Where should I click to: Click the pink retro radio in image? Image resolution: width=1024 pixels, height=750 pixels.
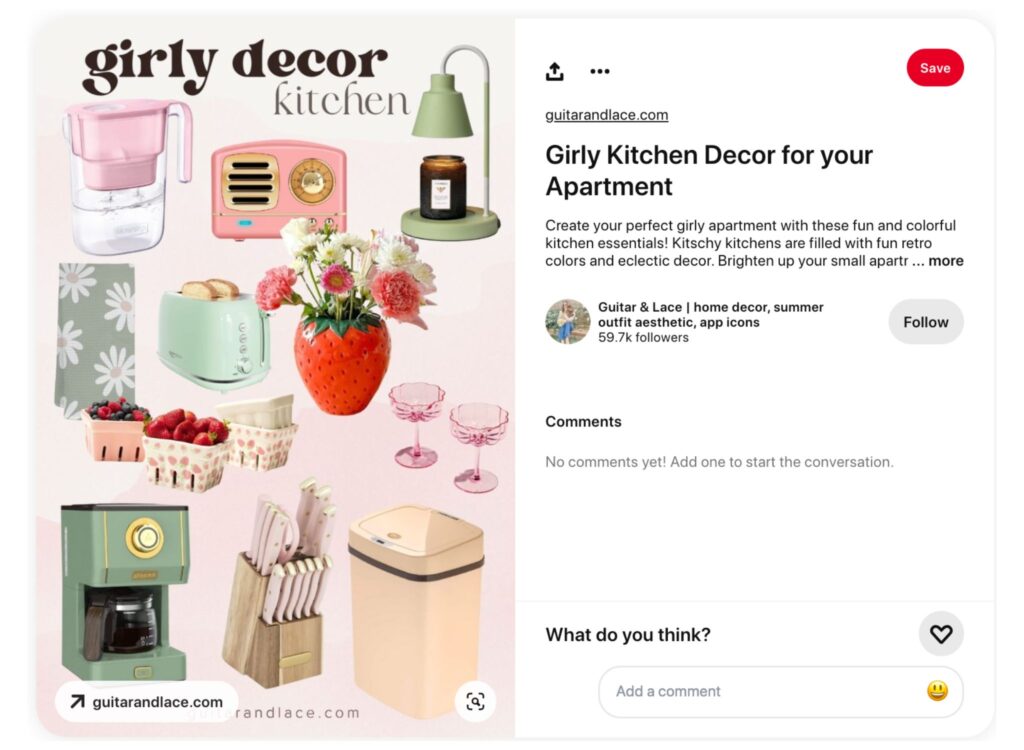click(x=279, y=190)
